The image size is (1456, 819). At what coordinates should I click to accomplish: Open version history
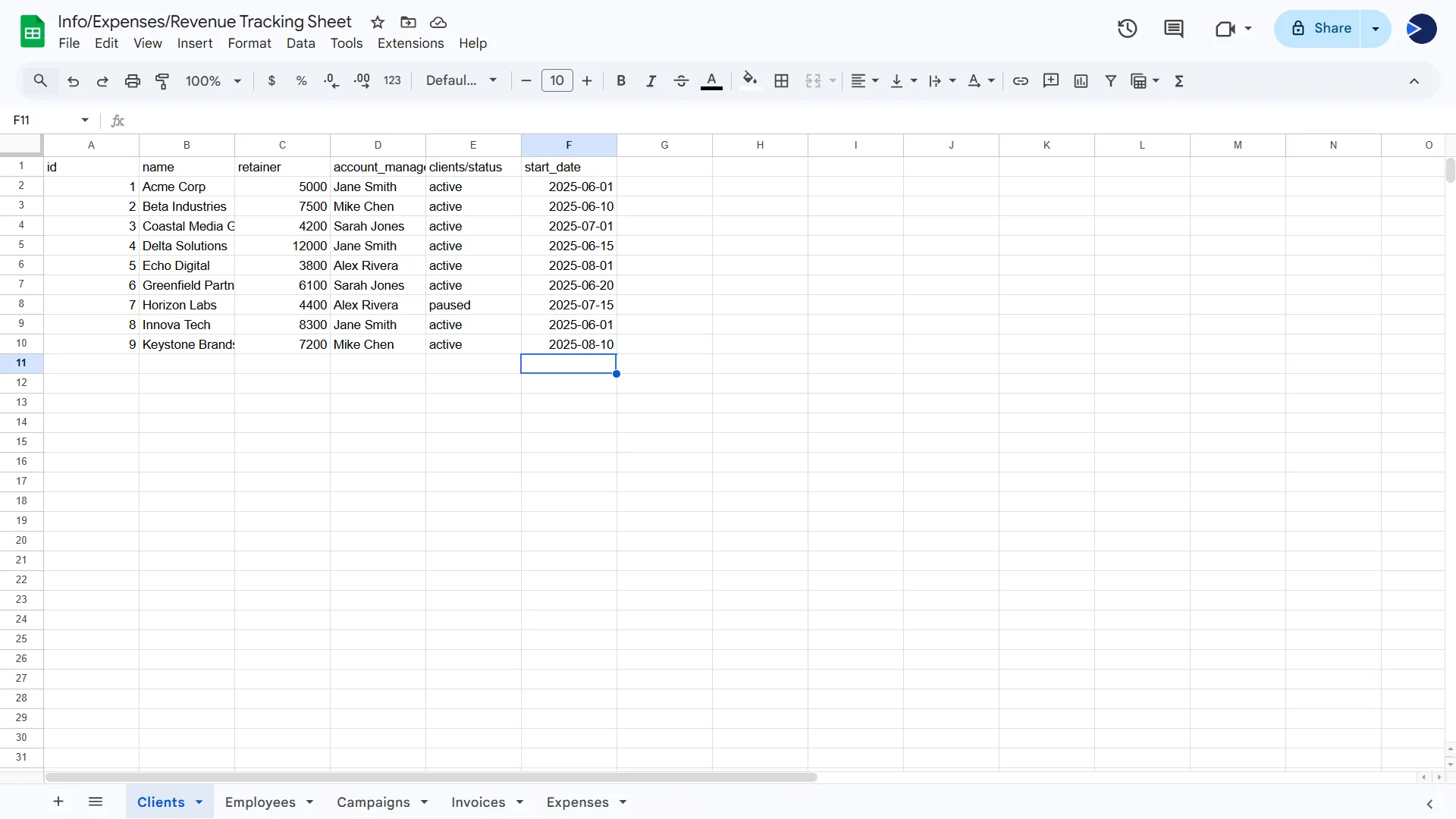[x=1127, y=28]
